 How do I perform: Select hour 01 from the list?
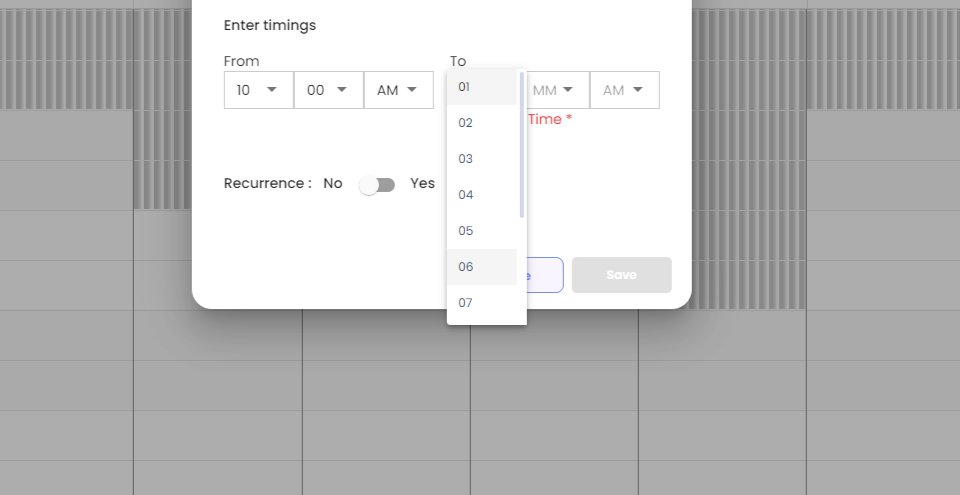click(482, 87)
